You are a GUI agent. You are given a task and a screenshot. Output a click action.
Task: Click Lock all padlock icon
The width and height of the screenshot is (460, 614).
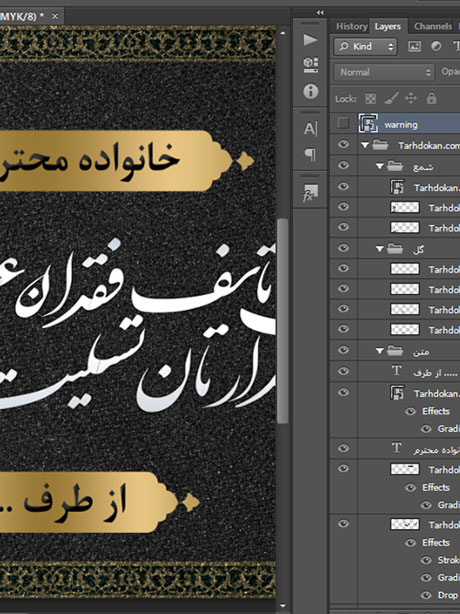tap(431, 98)
